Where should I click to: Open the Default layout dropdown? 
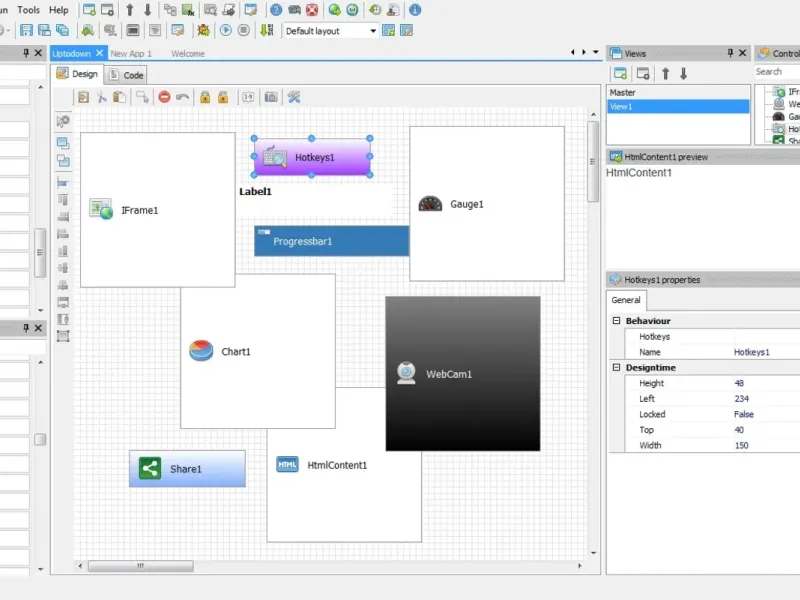click(x=373, y=31)
